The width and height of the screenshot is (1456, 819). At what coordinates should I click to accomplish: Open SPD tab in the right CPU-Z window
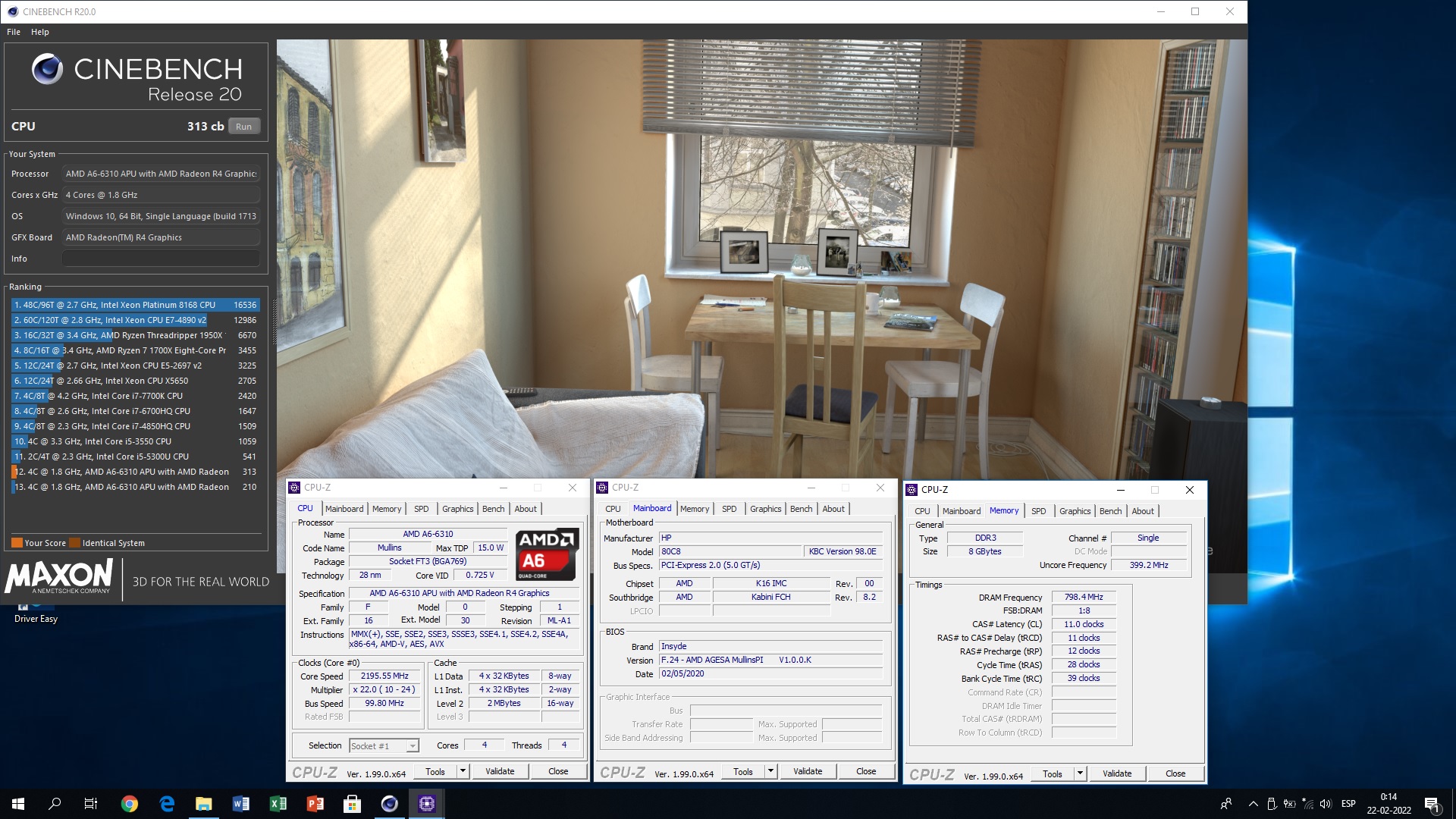1039,511
